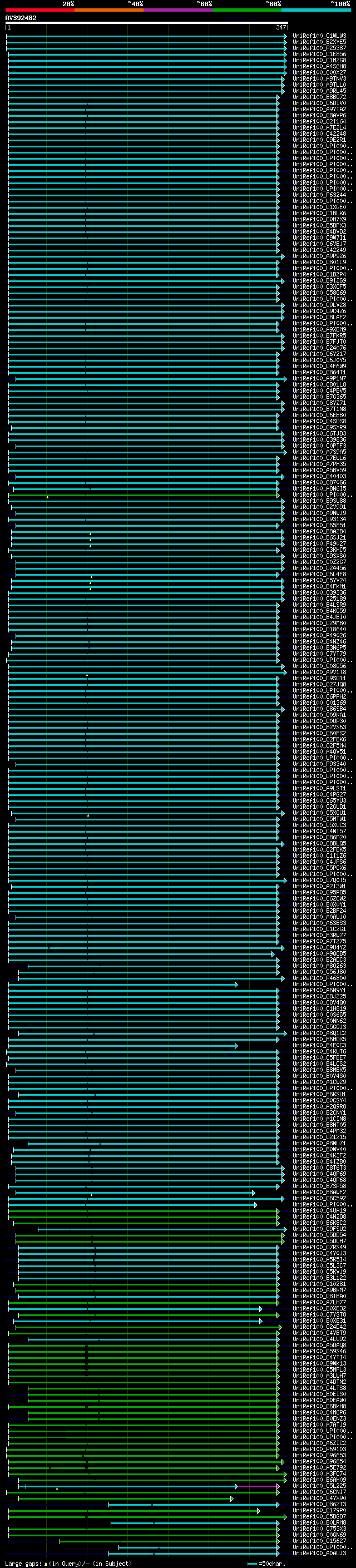
Task: Select hit label UniRef100_Q1WLW3
Action: coord(319,36)
